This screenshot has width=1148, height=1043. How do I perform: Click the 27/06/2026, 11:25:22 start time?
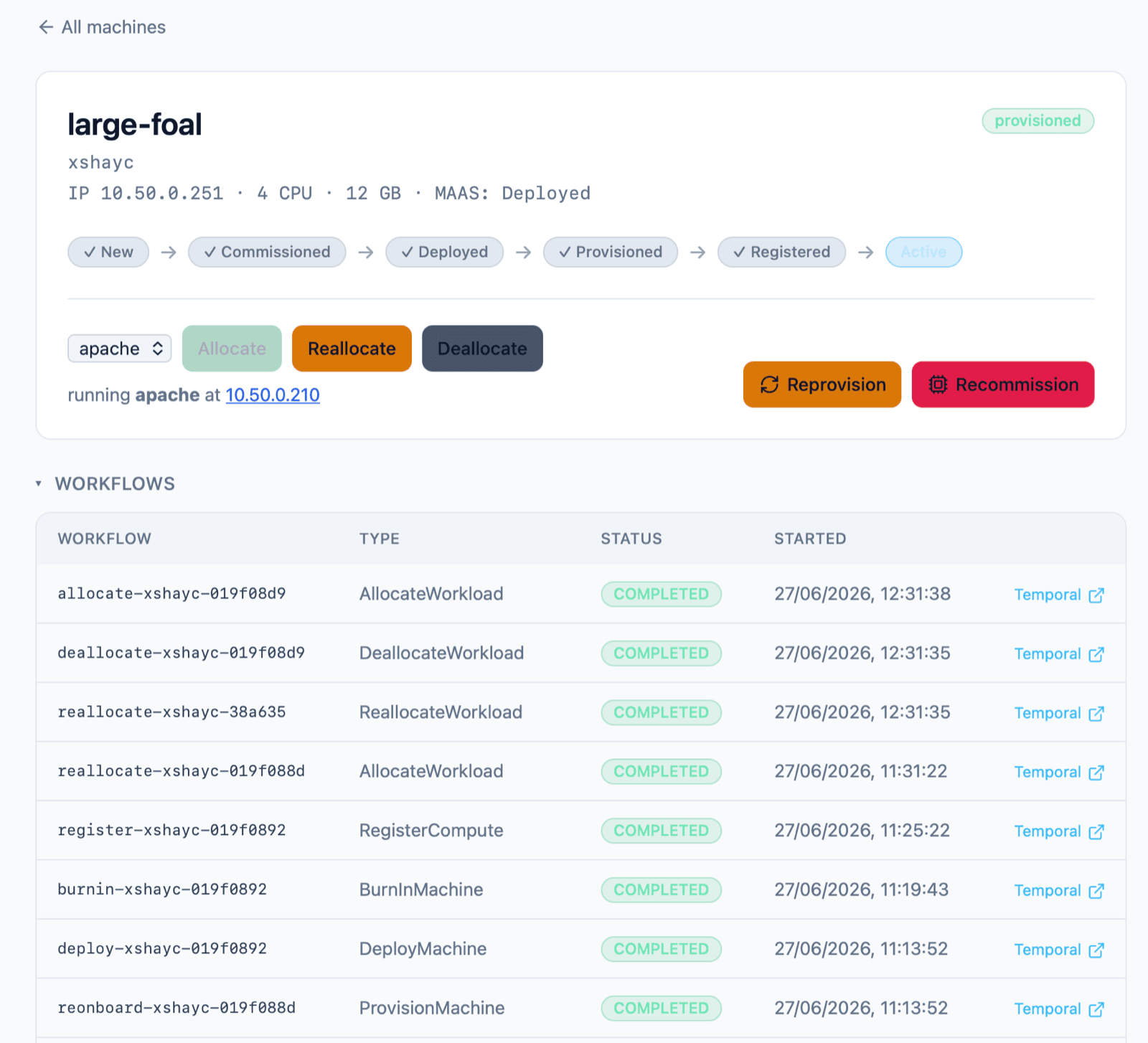(862, 831)
